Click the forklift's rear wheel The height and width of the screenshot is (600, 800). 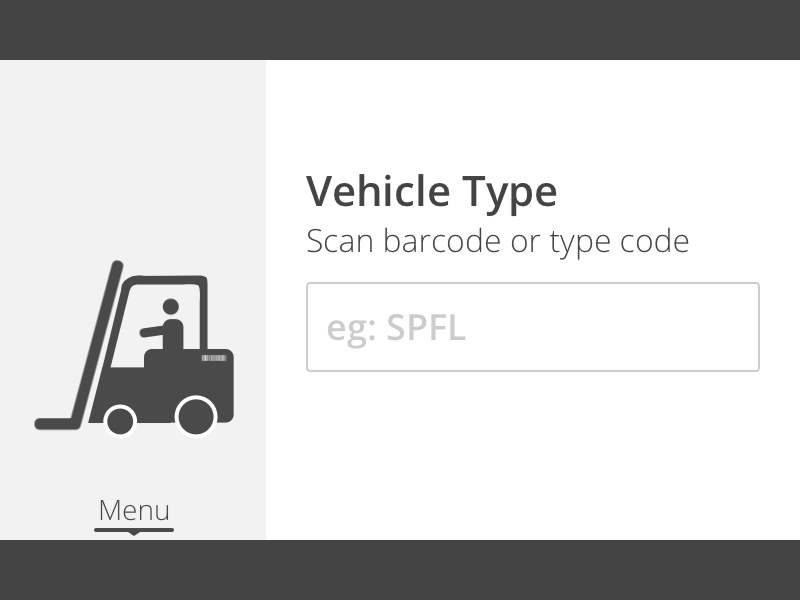click(195, 416)
